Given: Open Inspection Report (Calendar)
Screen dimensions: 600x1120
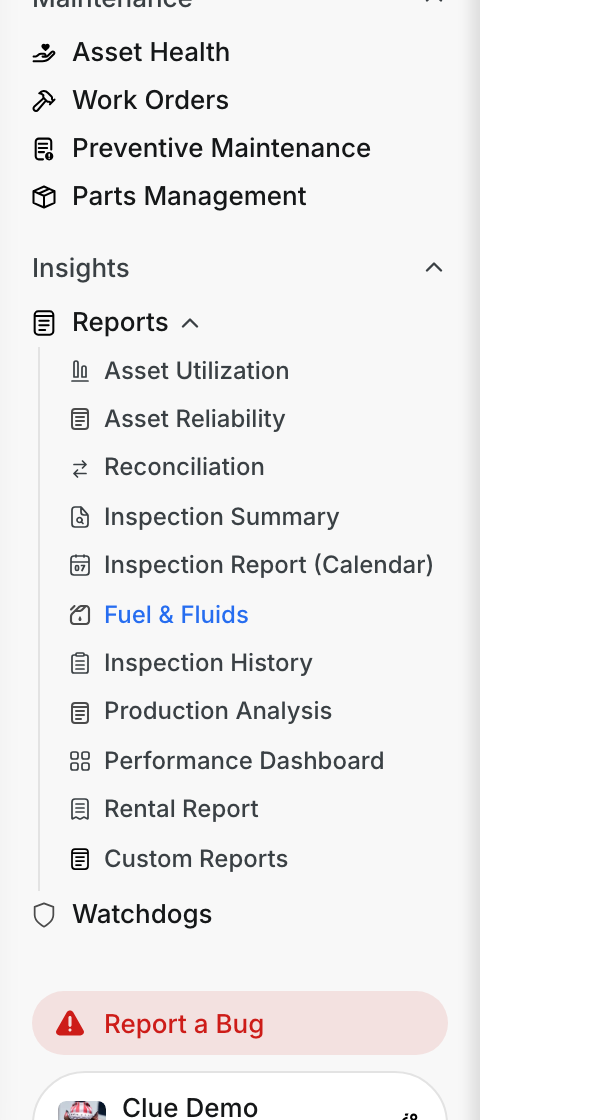Looking at the screenshot, I should (x=269, y=564).
